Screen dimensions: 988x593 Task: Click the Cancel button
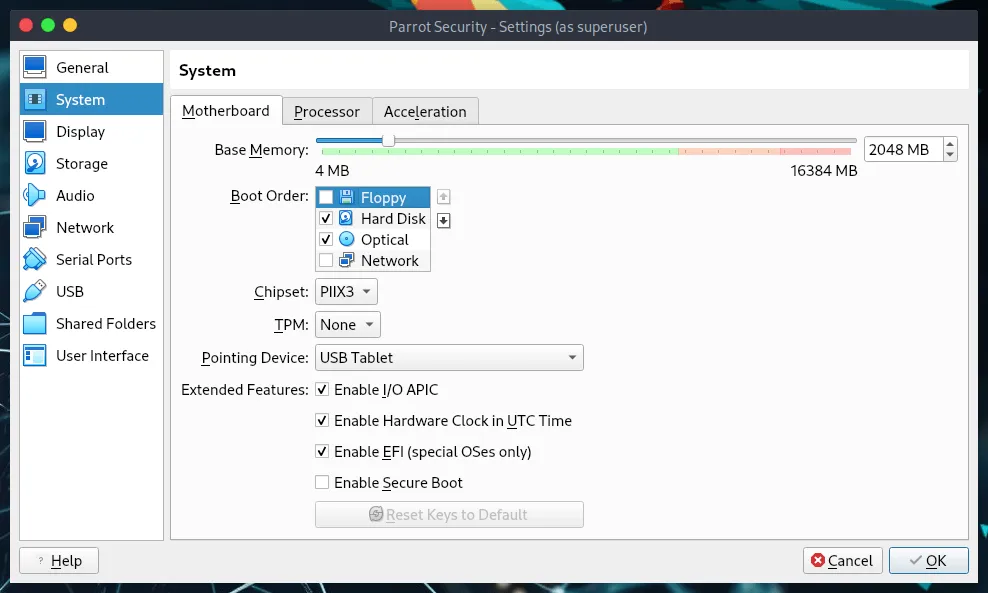(x=842, y=560)
